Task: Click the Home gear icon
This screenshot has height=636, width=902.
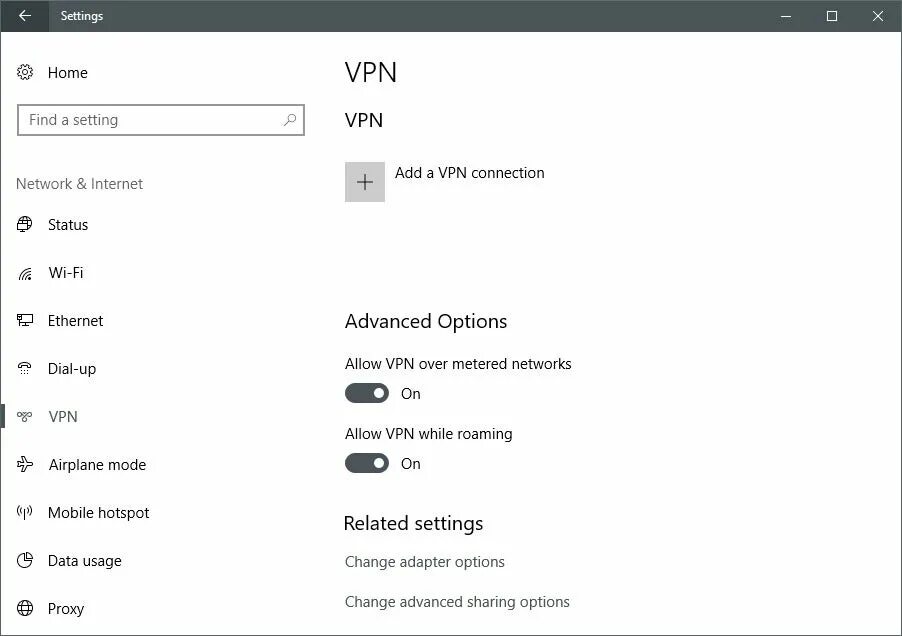Action: coord(25,72)
